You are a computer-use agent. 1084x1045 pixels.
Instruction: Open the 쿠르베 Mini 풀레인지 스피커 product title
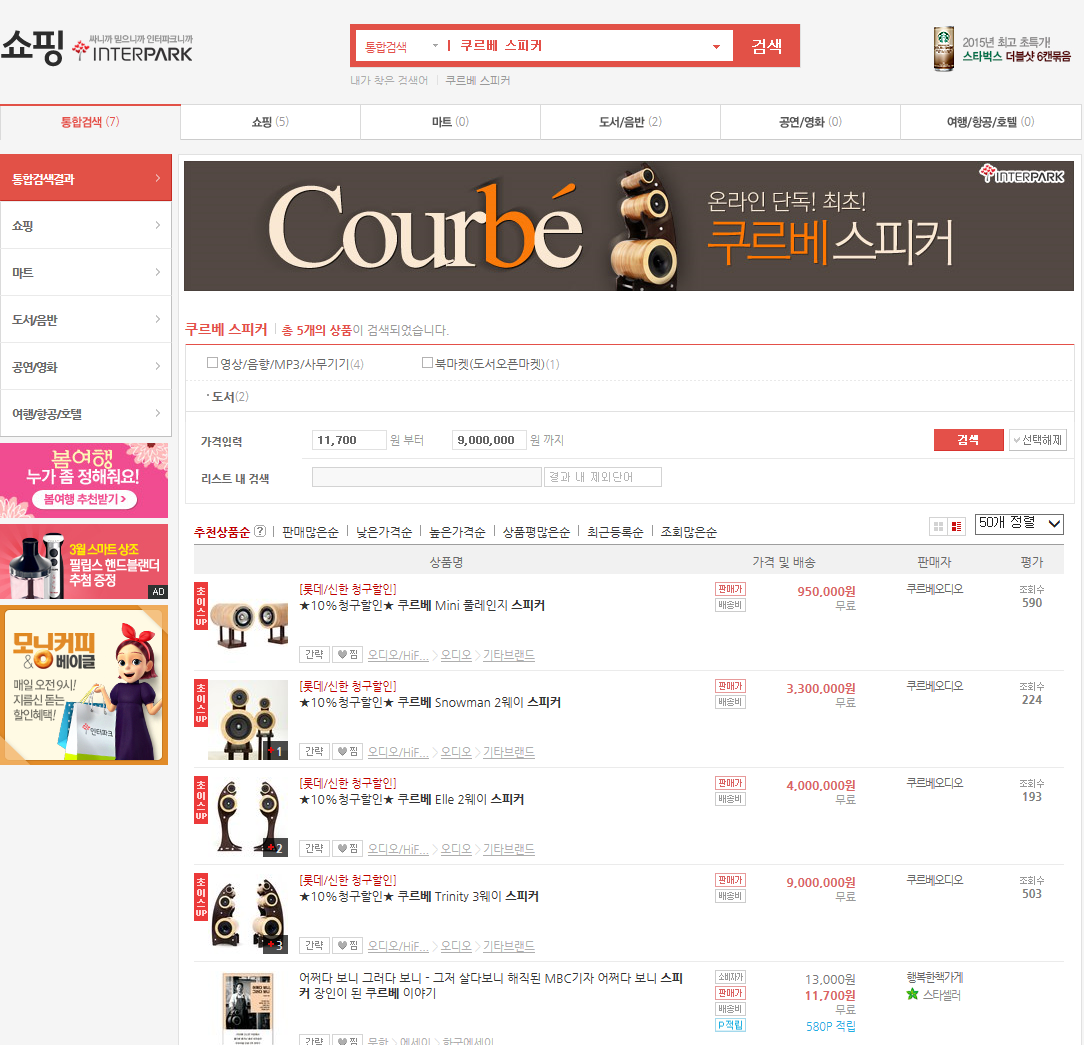[422, 605]
